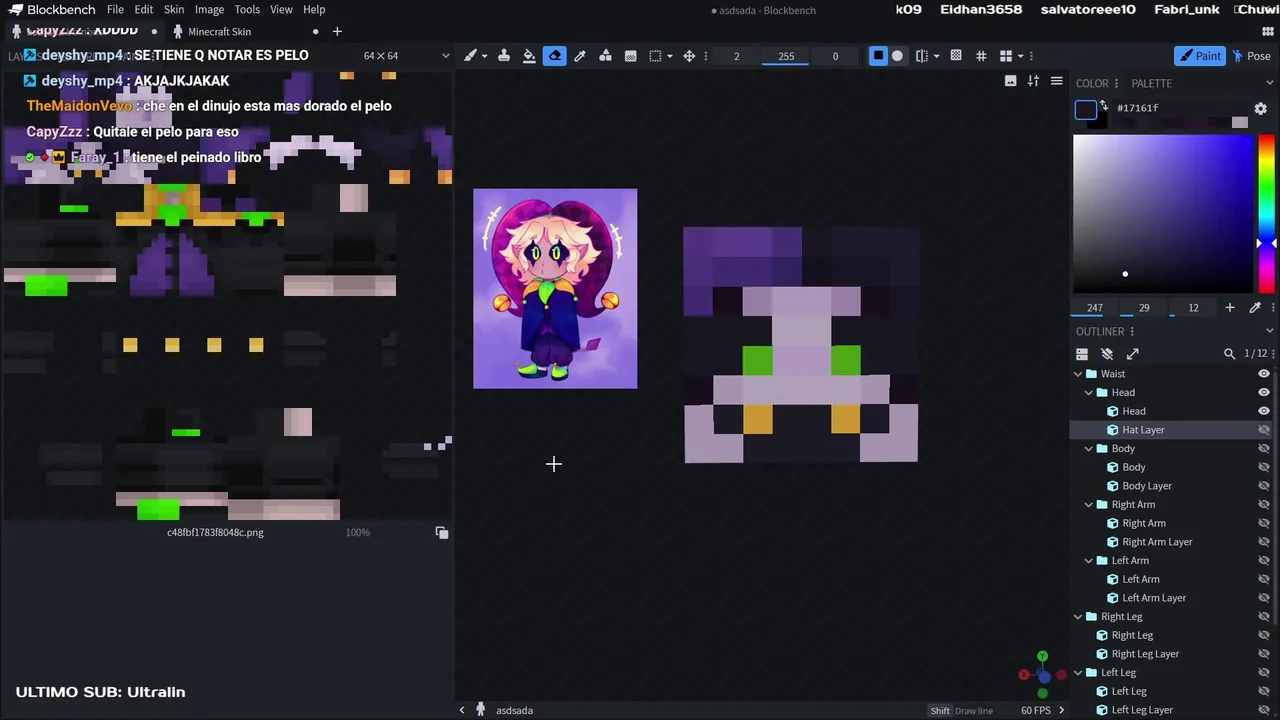Switch to the Palette tab

[x=1151, y=83]
